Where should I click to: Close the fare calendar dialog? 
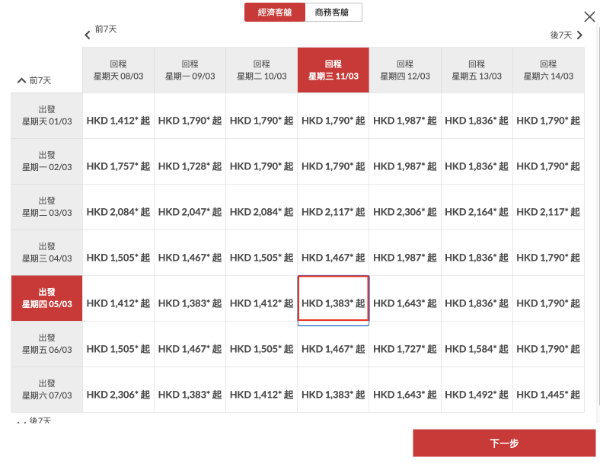tap(588, 17)
